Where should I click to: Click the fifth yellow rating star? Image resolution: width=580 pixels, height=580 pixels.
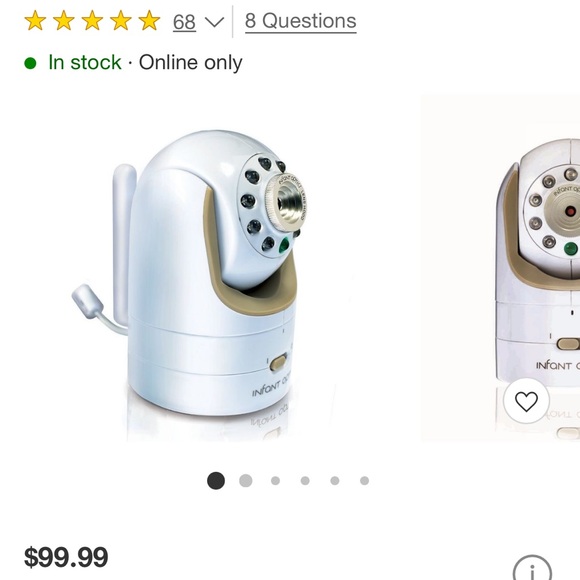point(149,20)
